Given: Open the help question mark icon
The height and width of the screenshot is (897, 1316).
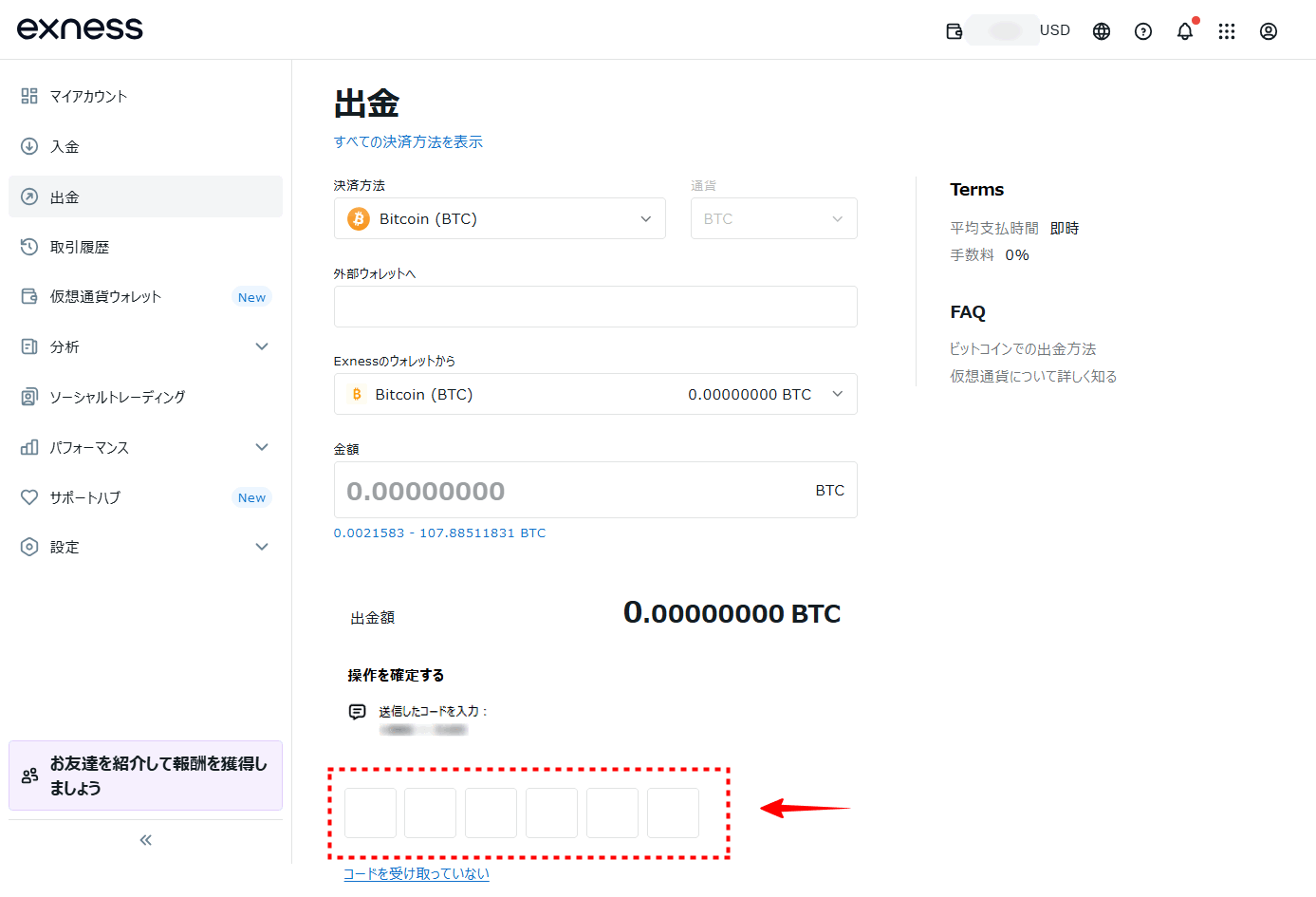Looking at the screenshot, I should tap(1143, 31).
